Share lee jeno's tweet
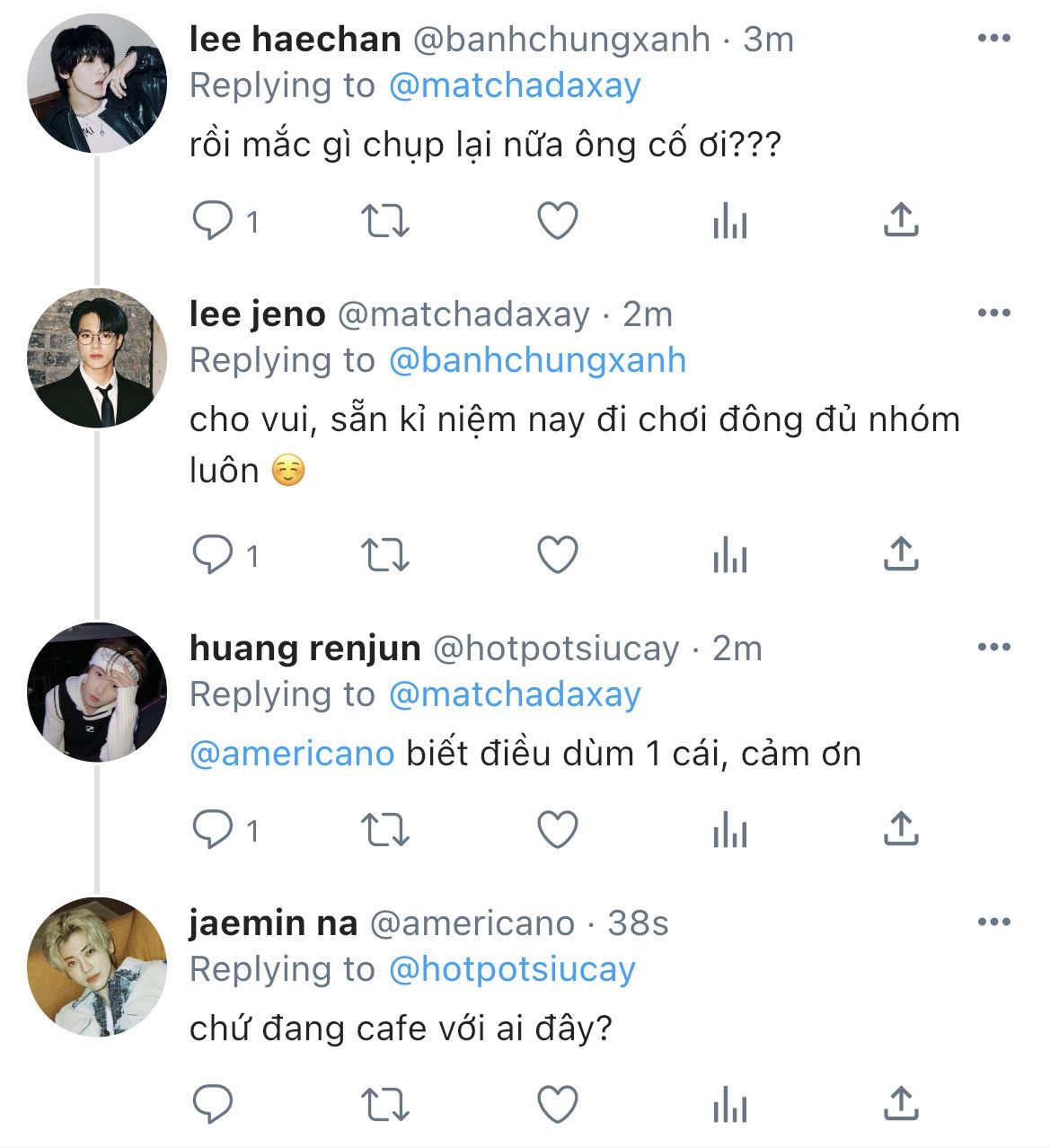 point(900,555)
